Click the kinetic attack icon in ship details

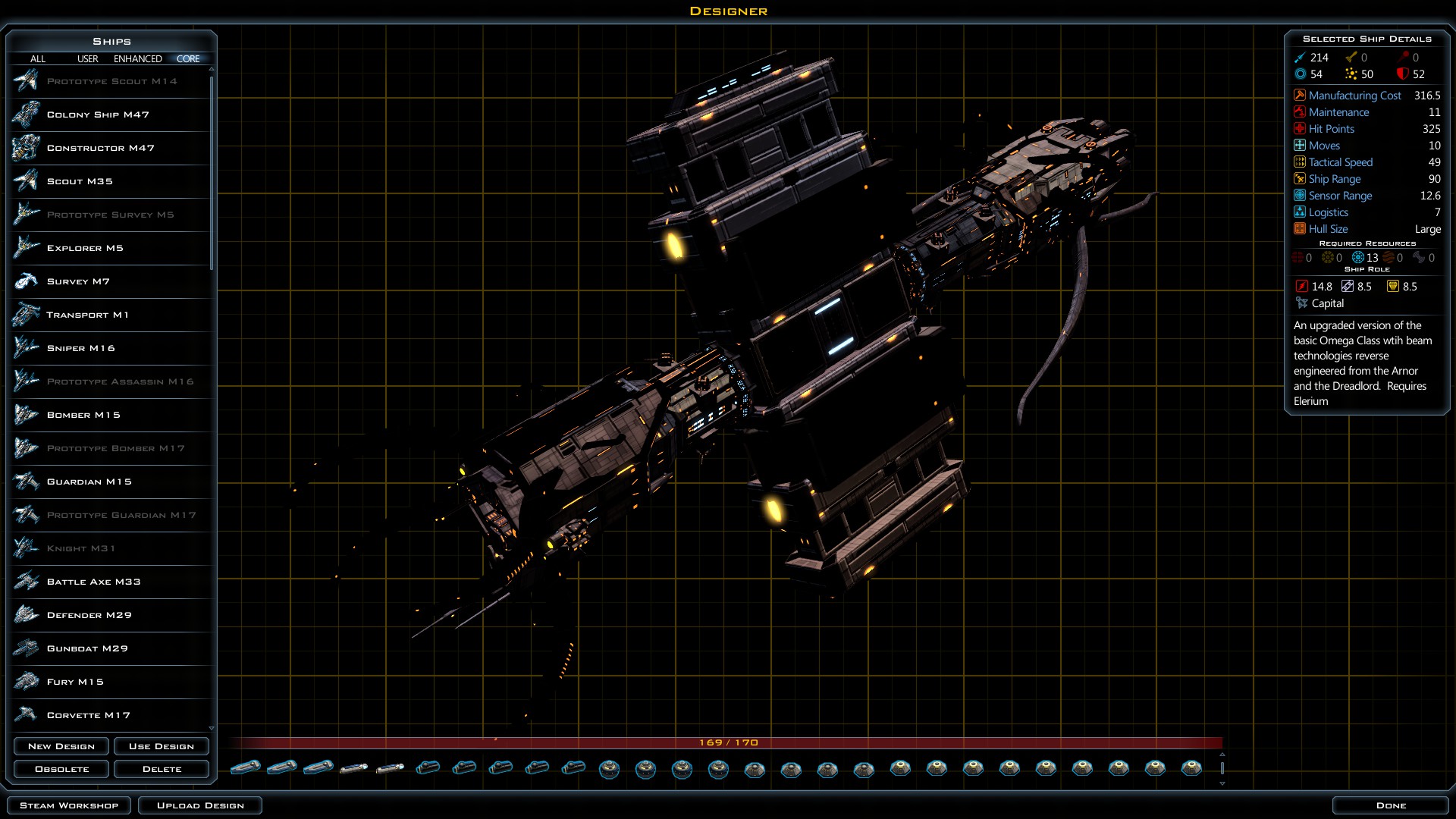click(x=1403, y=58)
